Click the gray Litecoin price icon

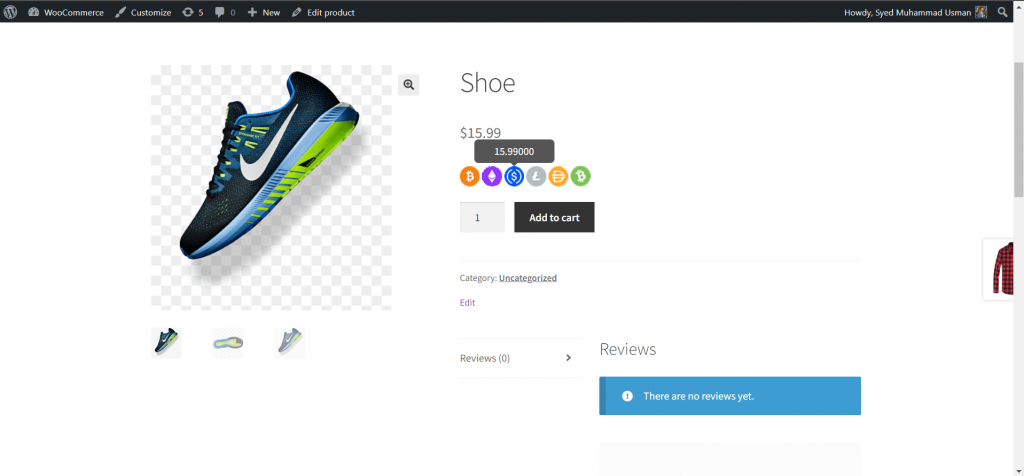[536, 177]
